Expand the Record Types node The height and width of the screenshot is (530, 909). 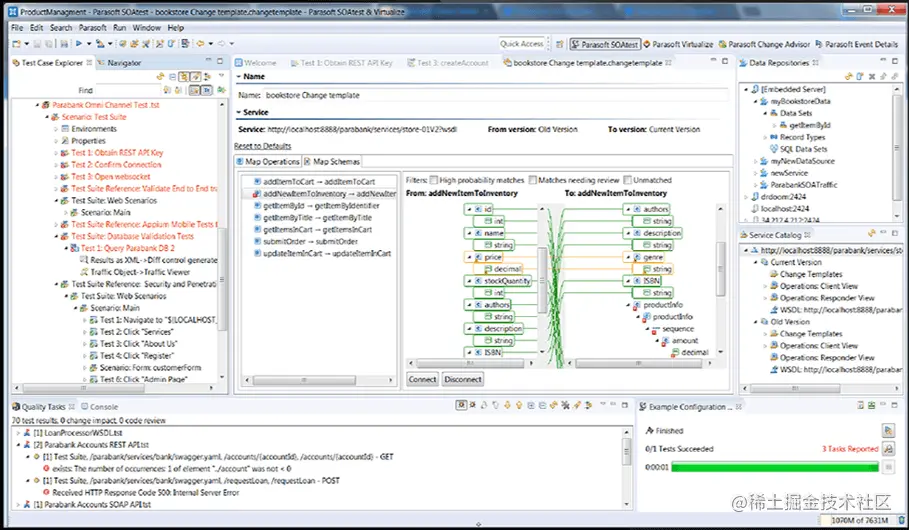765,137
